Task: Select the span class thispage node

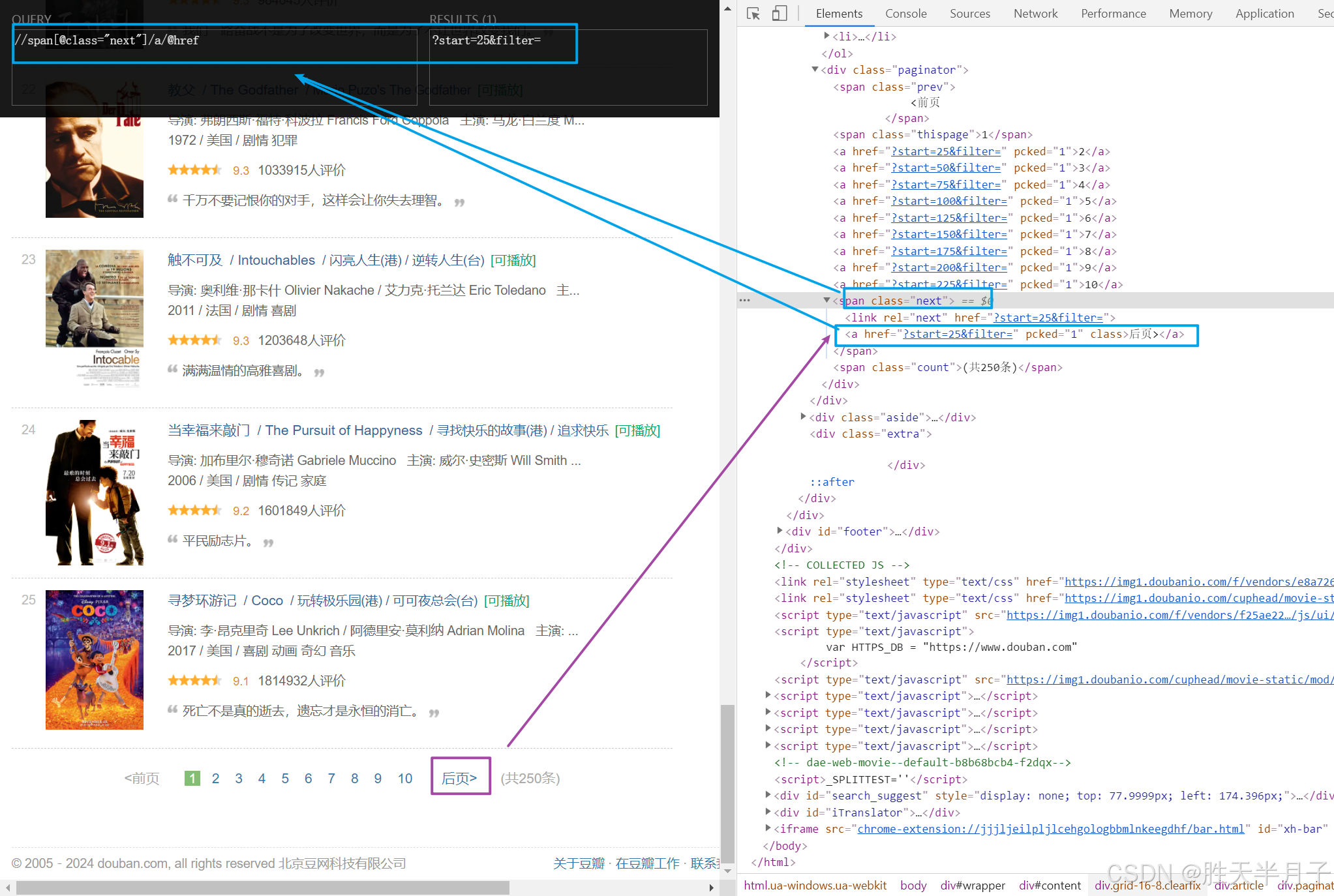Action: pyautogui.click(x=933, y=134)
